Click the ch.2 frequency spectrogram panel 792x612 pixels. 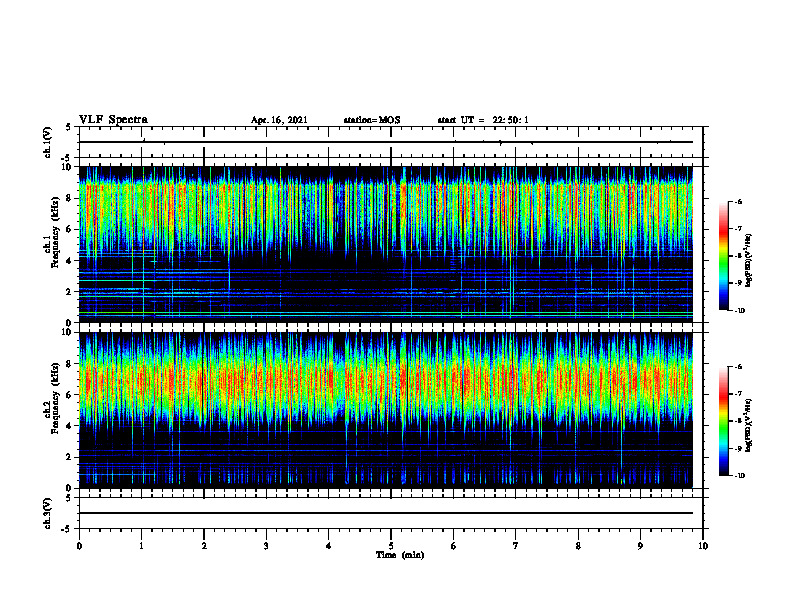[385, 410]
